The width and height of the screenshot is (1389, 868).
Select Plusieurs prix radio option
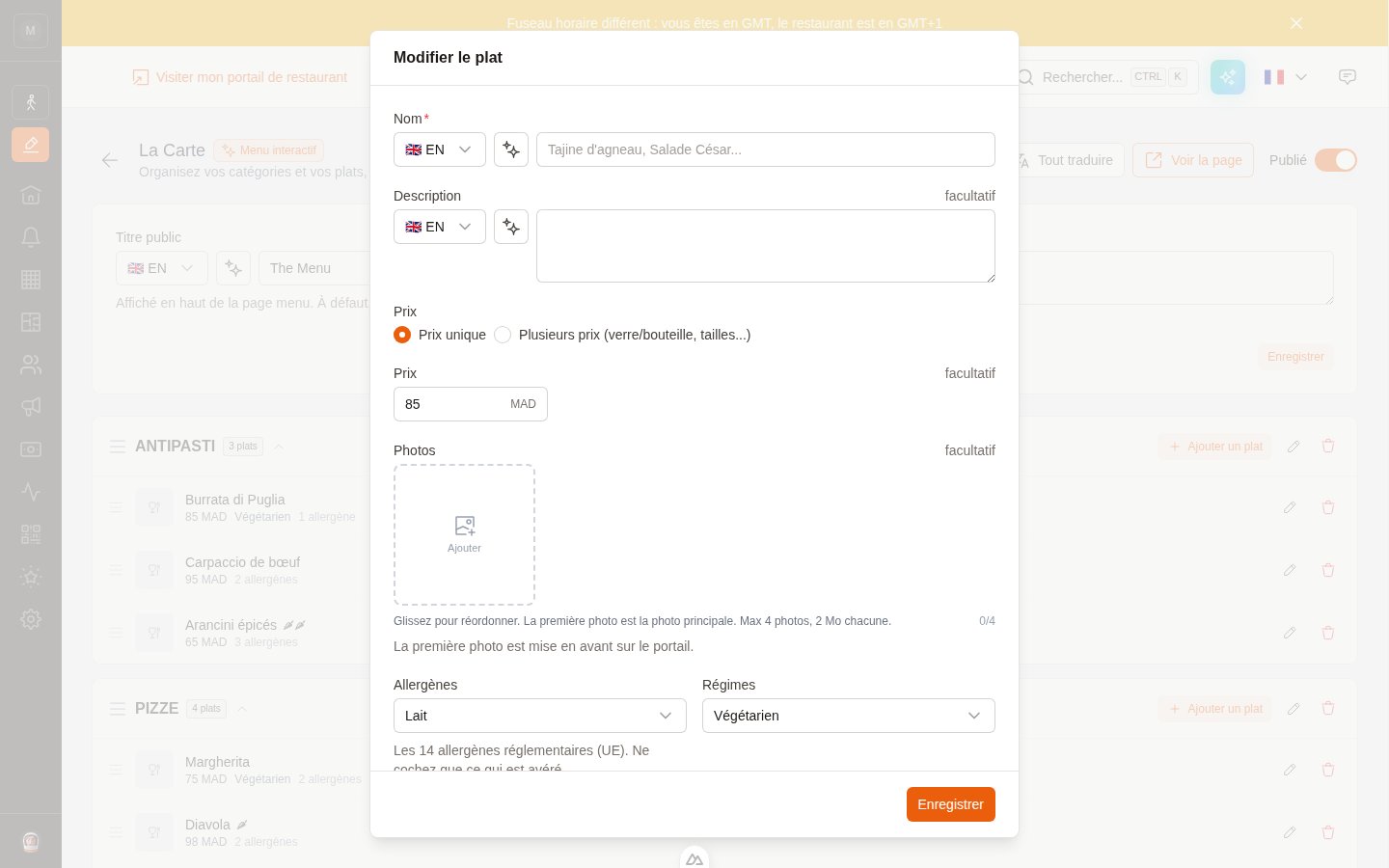click(503, 335)
